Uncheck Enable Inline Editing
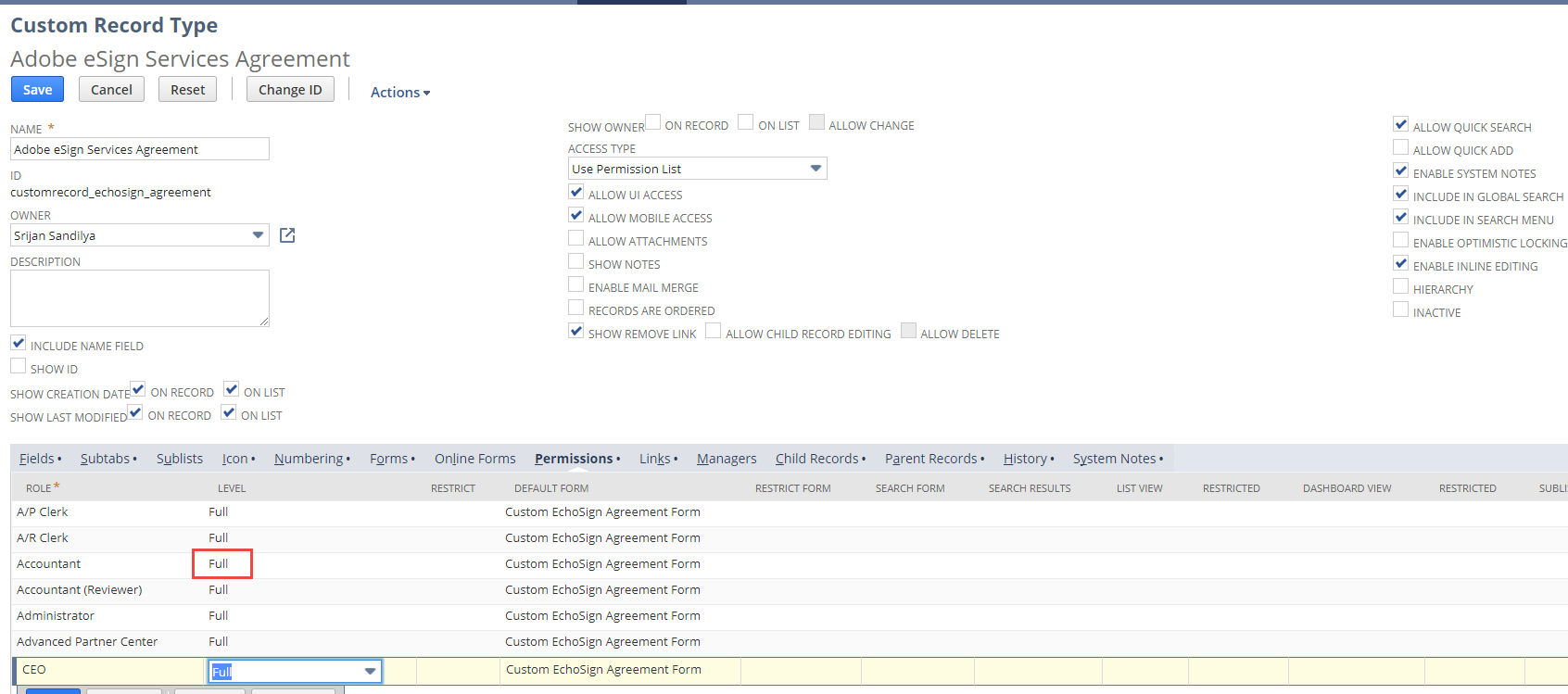Viewport: 1568px width, 694px height. coord(1401,264)
